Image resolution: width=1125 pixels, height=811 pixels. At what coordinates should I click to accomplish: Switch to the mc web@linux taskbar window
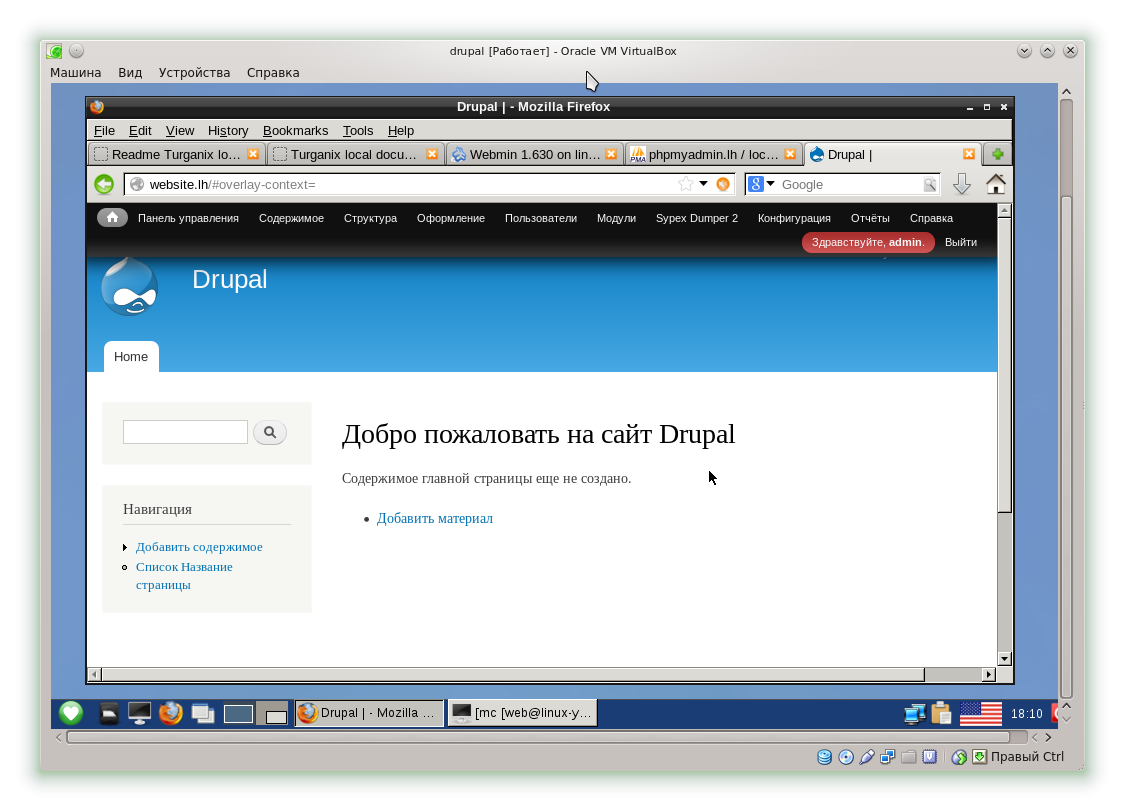click(x=523, y=713)
